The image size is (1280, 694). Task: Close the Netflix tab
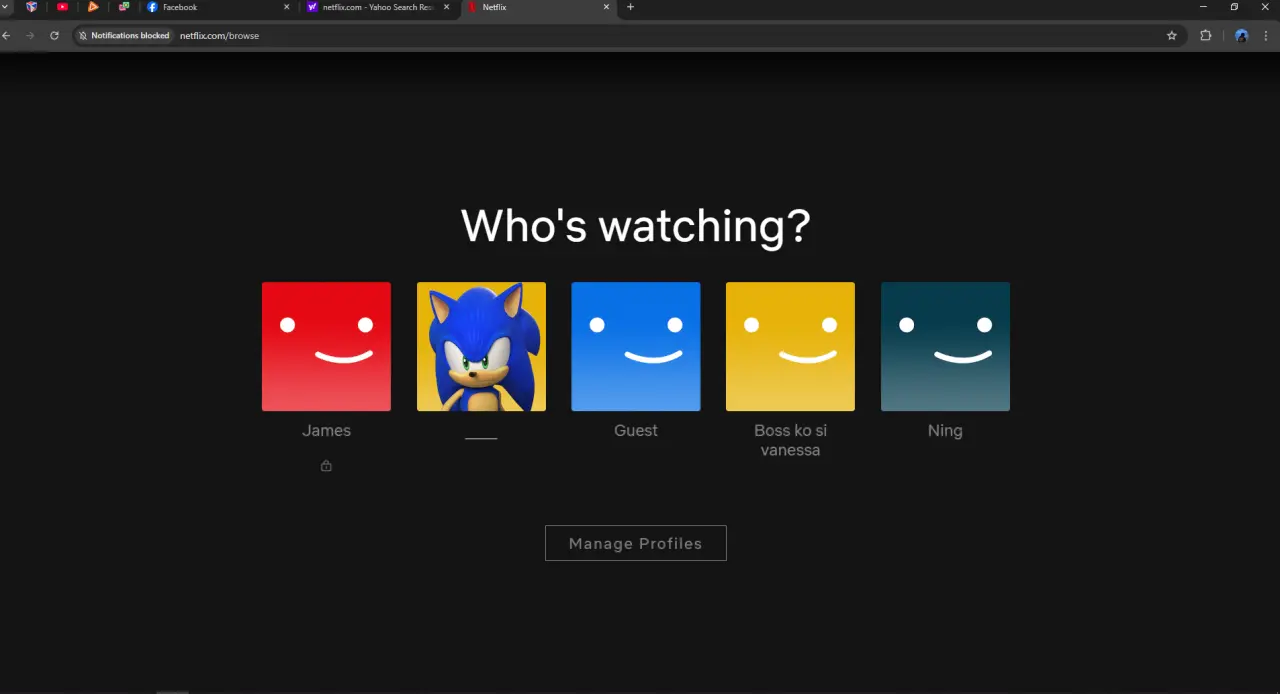(606, 7)
